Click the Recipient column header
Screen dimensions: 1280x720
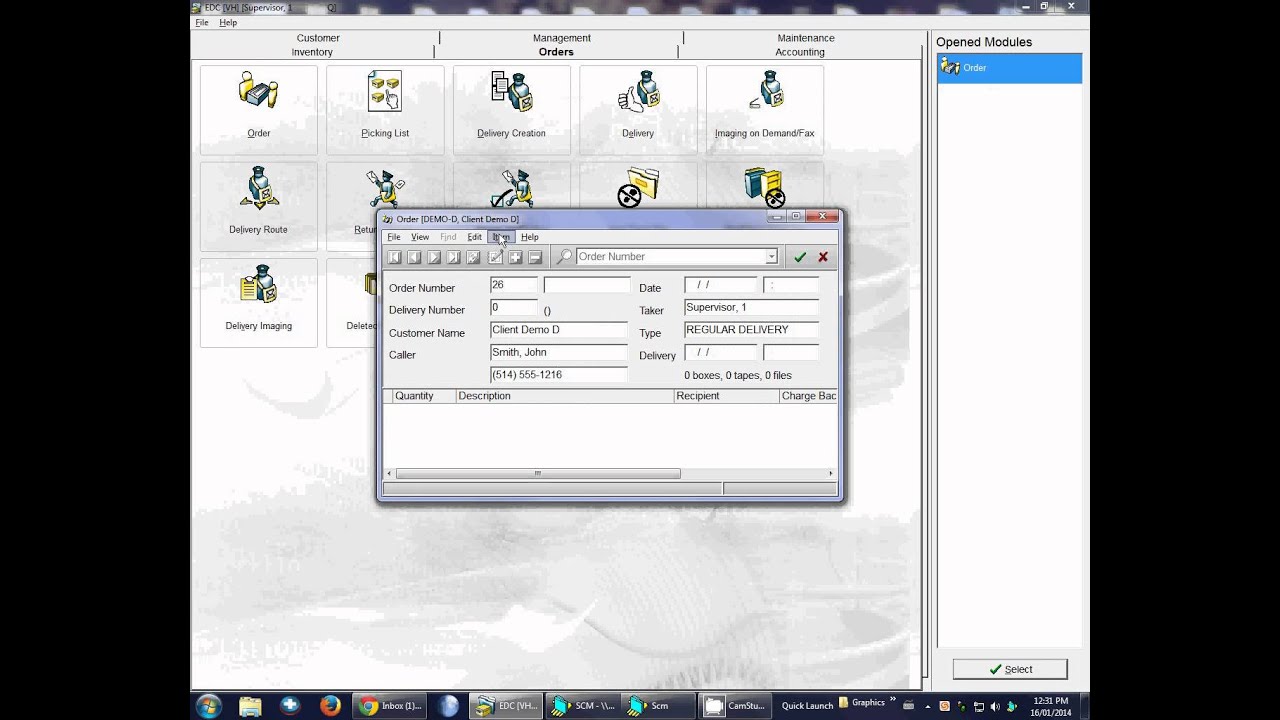click(727, 396)
